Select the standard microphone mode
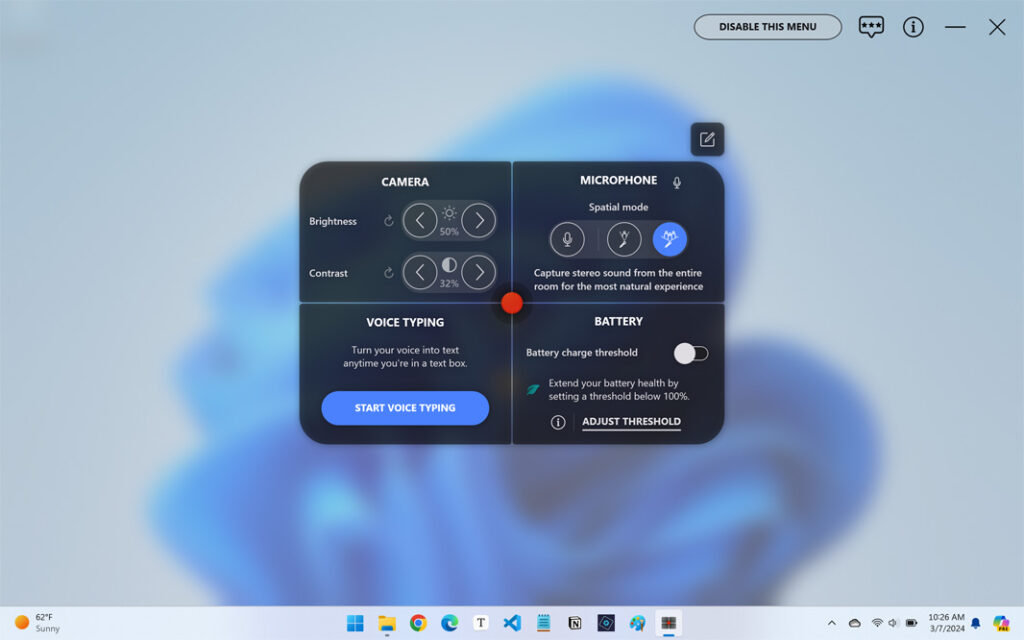The image size is (1024, 640). pyautogui.click(x=567, y=239)
